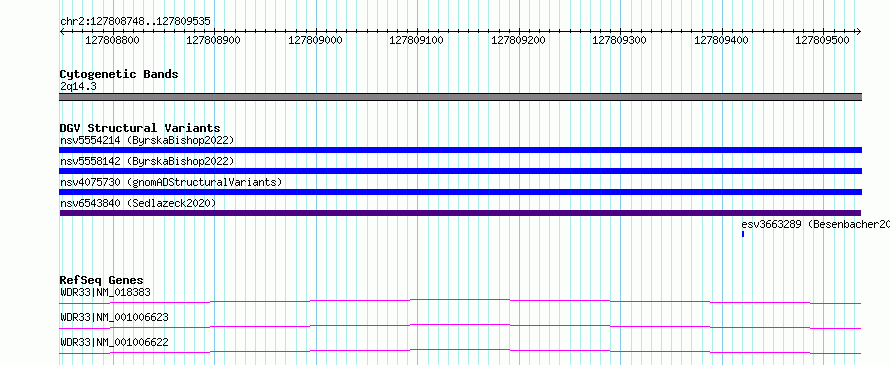Click the left arrow end of the ruler
Viewport: 890px width, 365px height.
pyautogui.click(x=62, y=32)
